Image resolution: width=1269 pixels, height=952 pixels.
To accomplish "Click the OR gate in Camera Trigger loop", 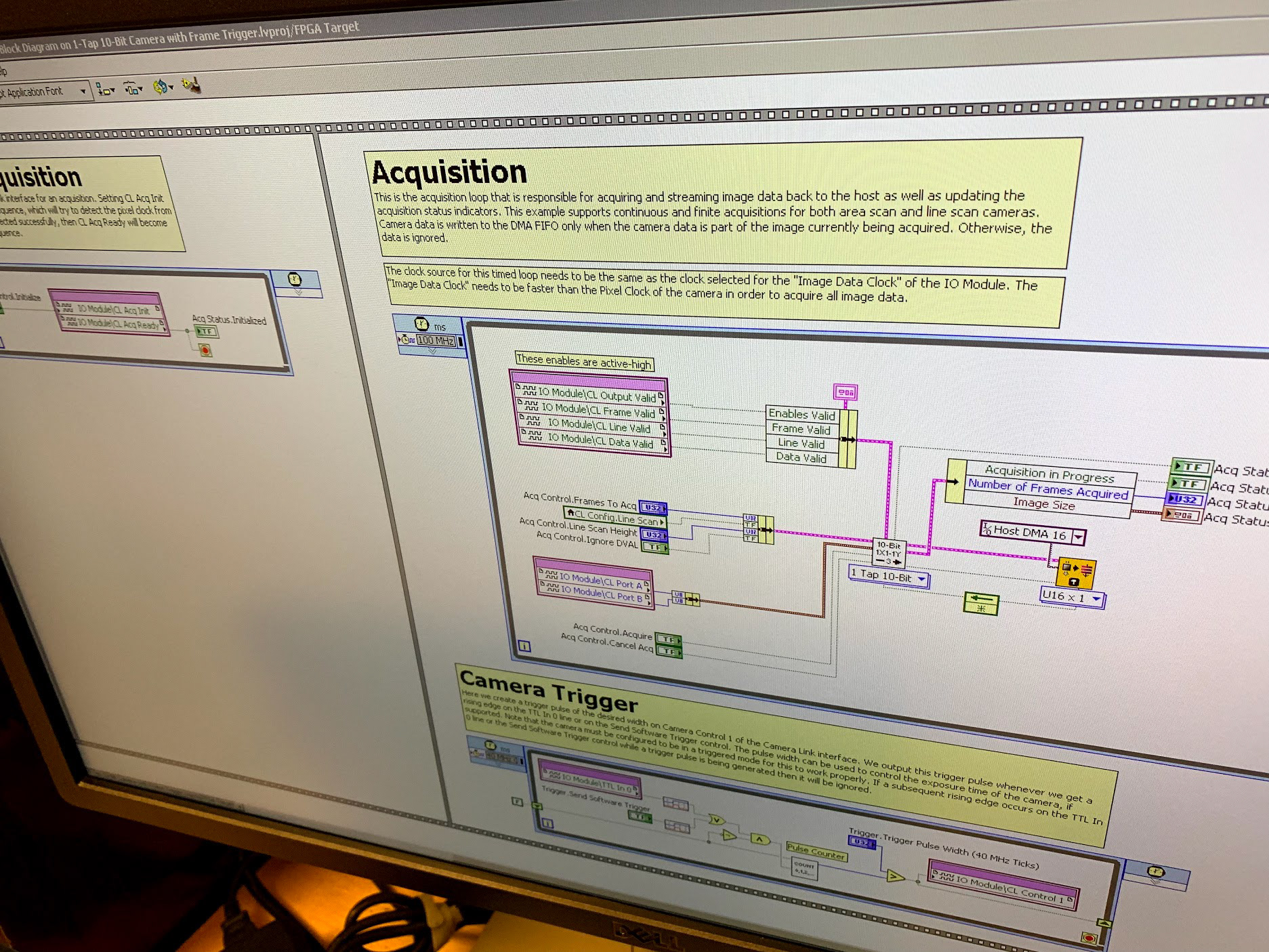I will pos(716,820).
